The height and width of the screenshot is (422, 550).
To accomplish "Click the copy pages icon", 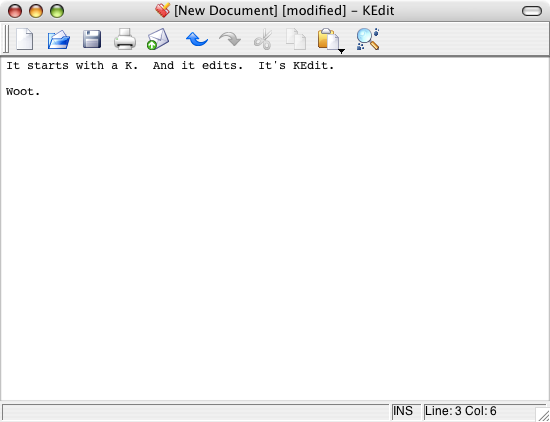I will (x=296, y=39).
